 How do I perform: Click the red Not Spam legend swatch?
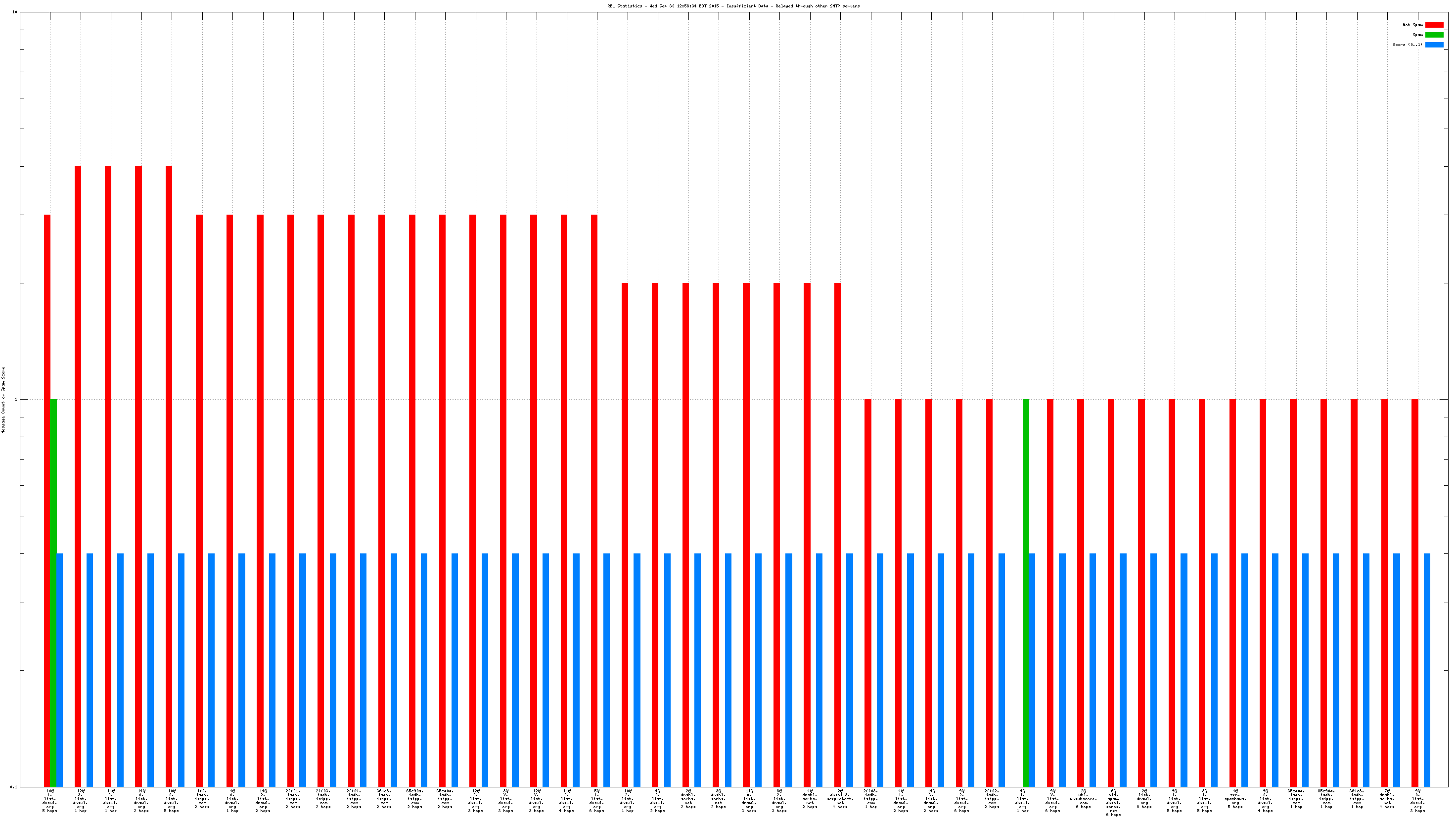tap(1434, 25)
